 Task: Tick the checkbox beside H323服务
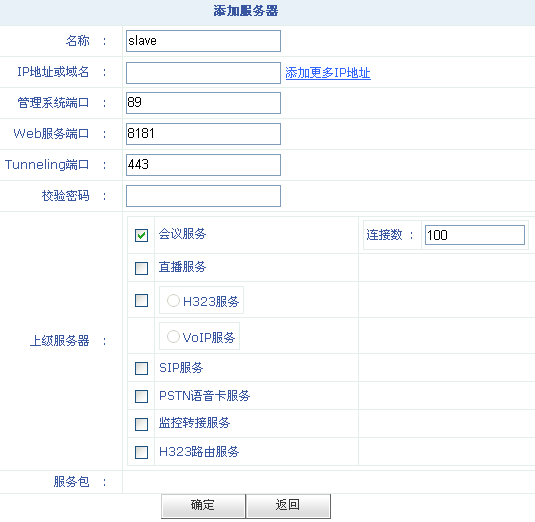coord(141,301)
